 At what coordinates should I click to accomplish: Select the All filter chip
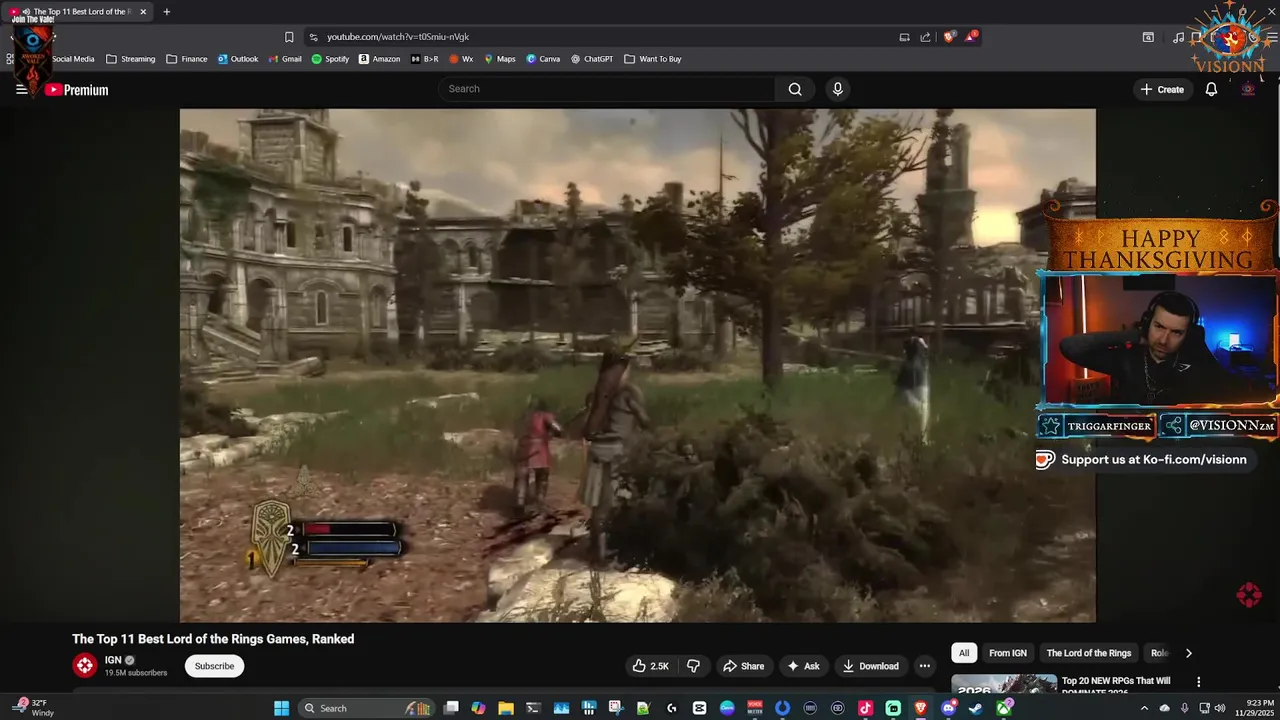coord(964,653)
